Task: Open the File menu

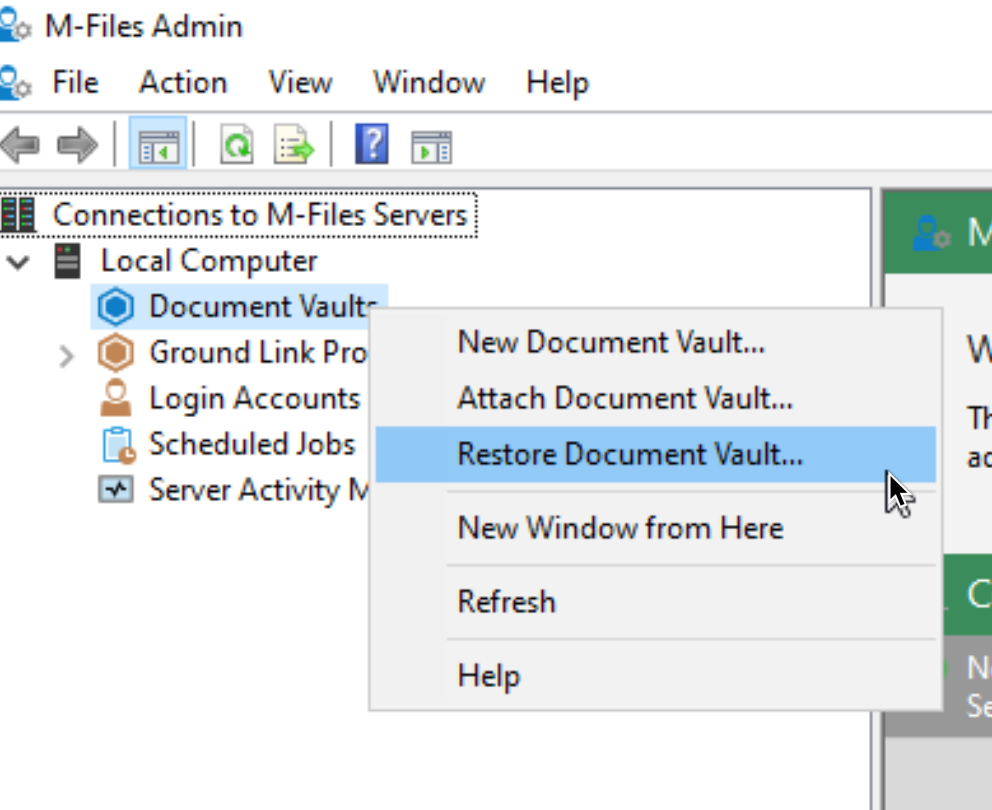Action: (x=75, y=83)
